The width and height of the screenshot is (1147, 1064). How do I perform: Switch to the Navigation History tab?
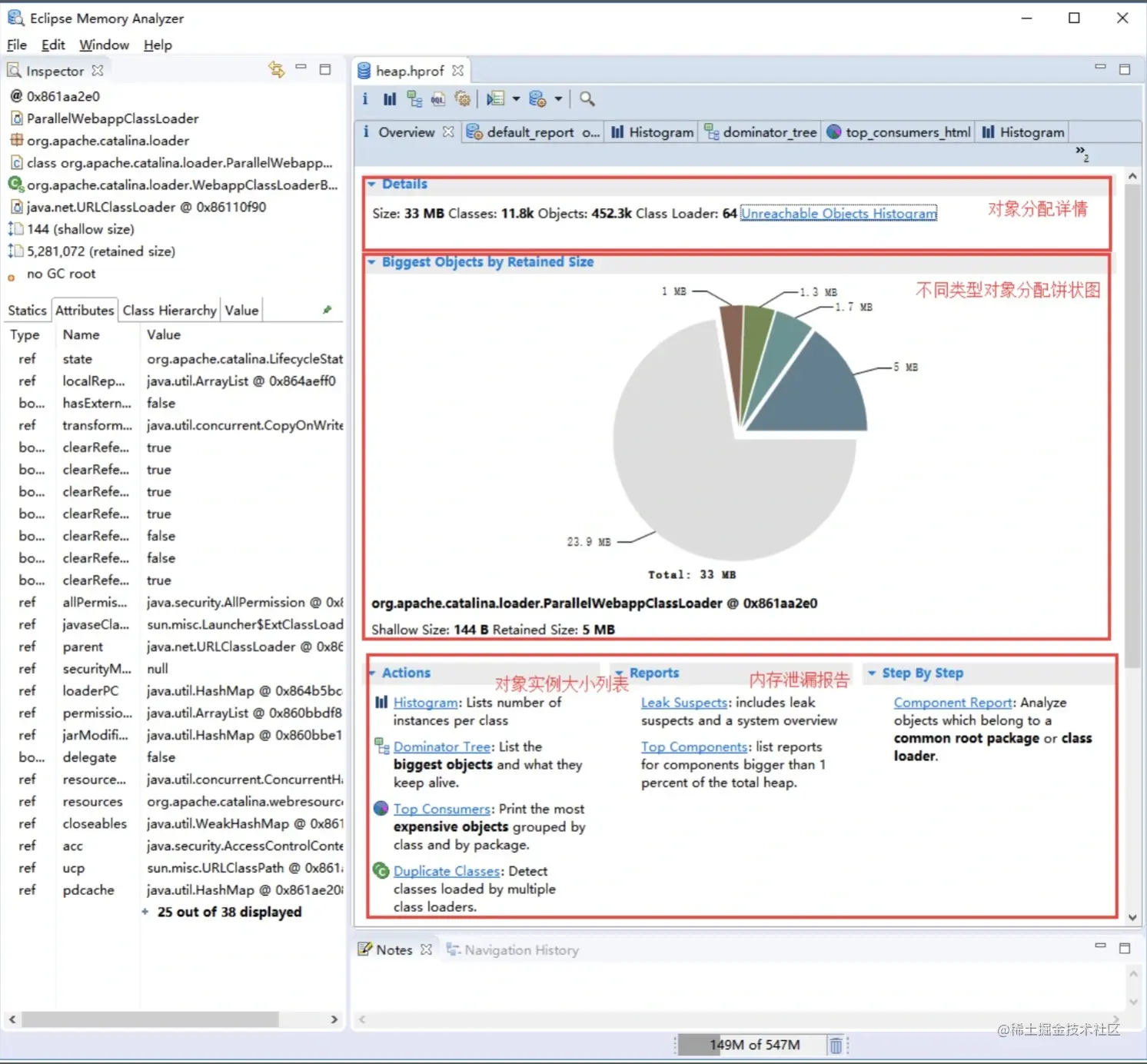(x=512, y=949)
